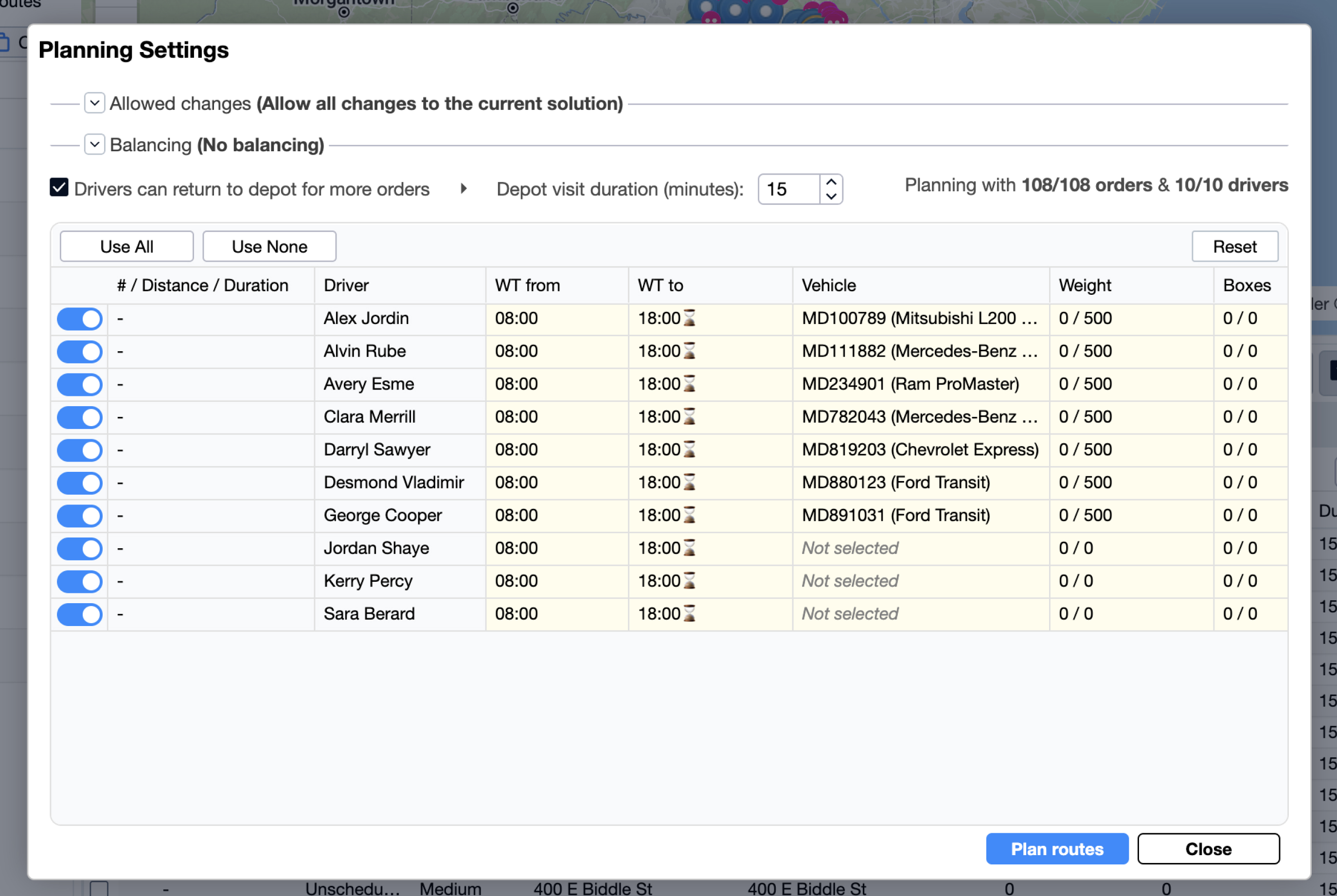Viewport: 1337px width, 896px height.
Task: Select vehicle for Kerry Percy (Not selected)
Action: pyautogui.click(x=921, y=581)
